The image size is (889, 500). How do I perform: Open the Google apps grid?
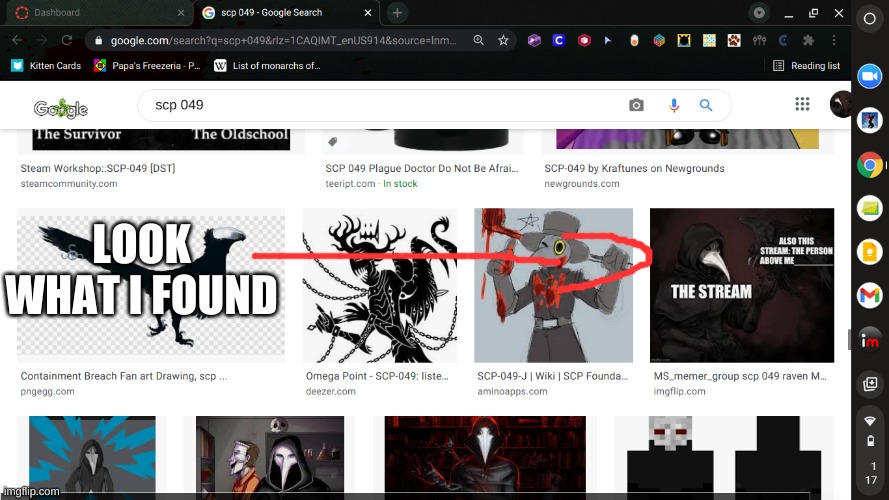[x=802, y=105]
